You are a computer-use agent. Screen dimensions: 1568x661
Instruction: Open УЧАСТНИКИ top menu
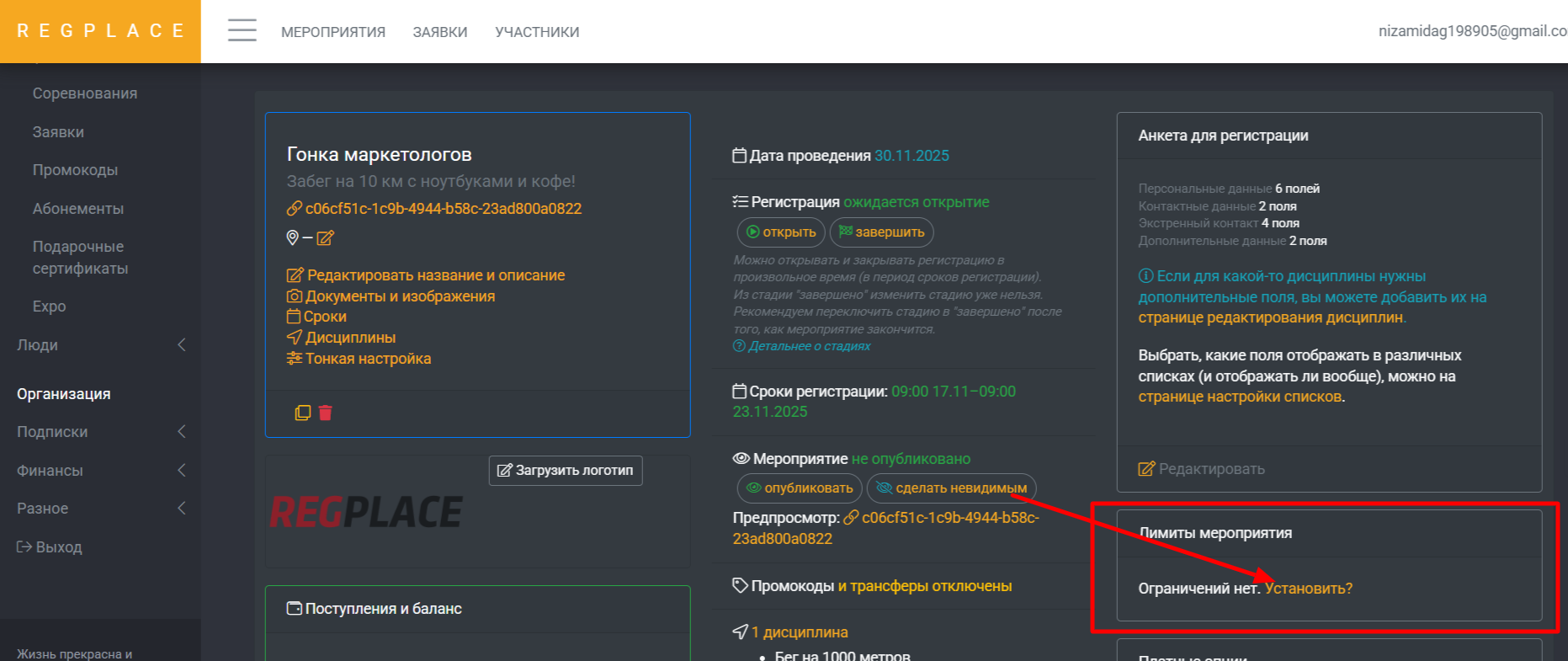[537, 32]
